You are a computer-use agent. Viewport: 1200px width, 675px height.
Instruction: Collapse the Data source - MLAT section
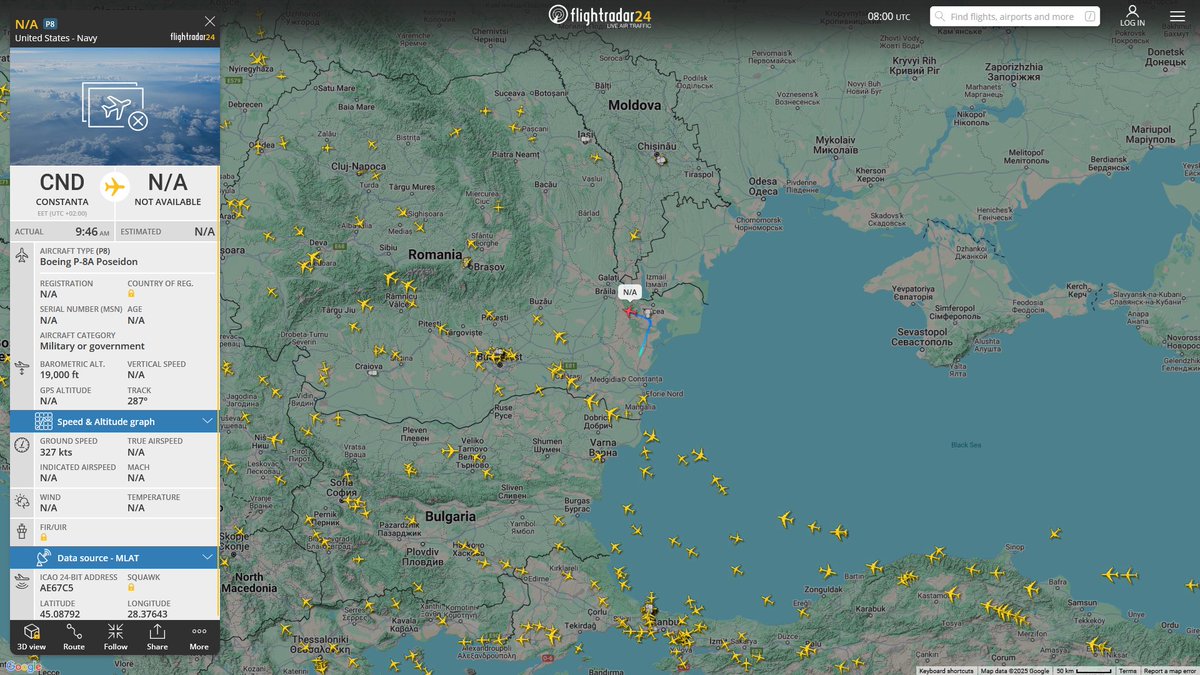point(207,557)
